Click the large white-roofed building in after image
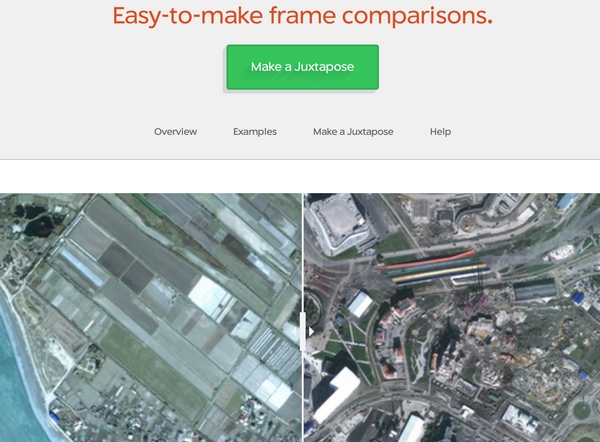600x442 pixels. (x=337, y=394)
